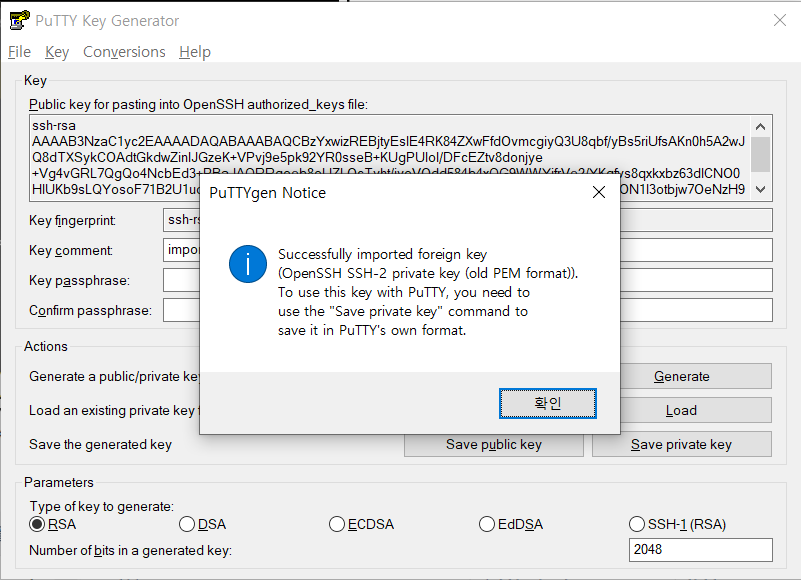Close the PuTTY Key Generator window

point(780,20)
